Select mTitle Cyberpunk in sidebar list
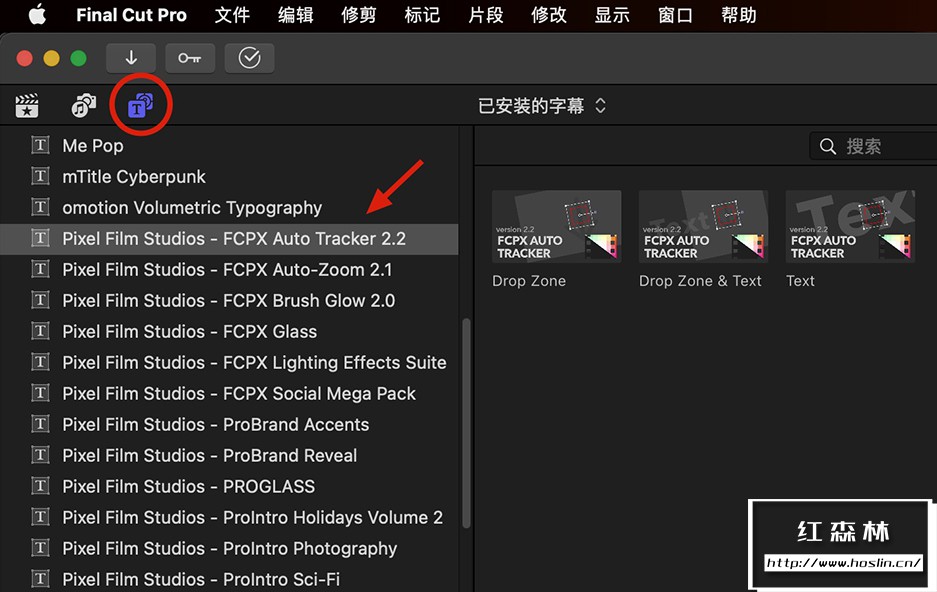937x592 pixels. 134,177
